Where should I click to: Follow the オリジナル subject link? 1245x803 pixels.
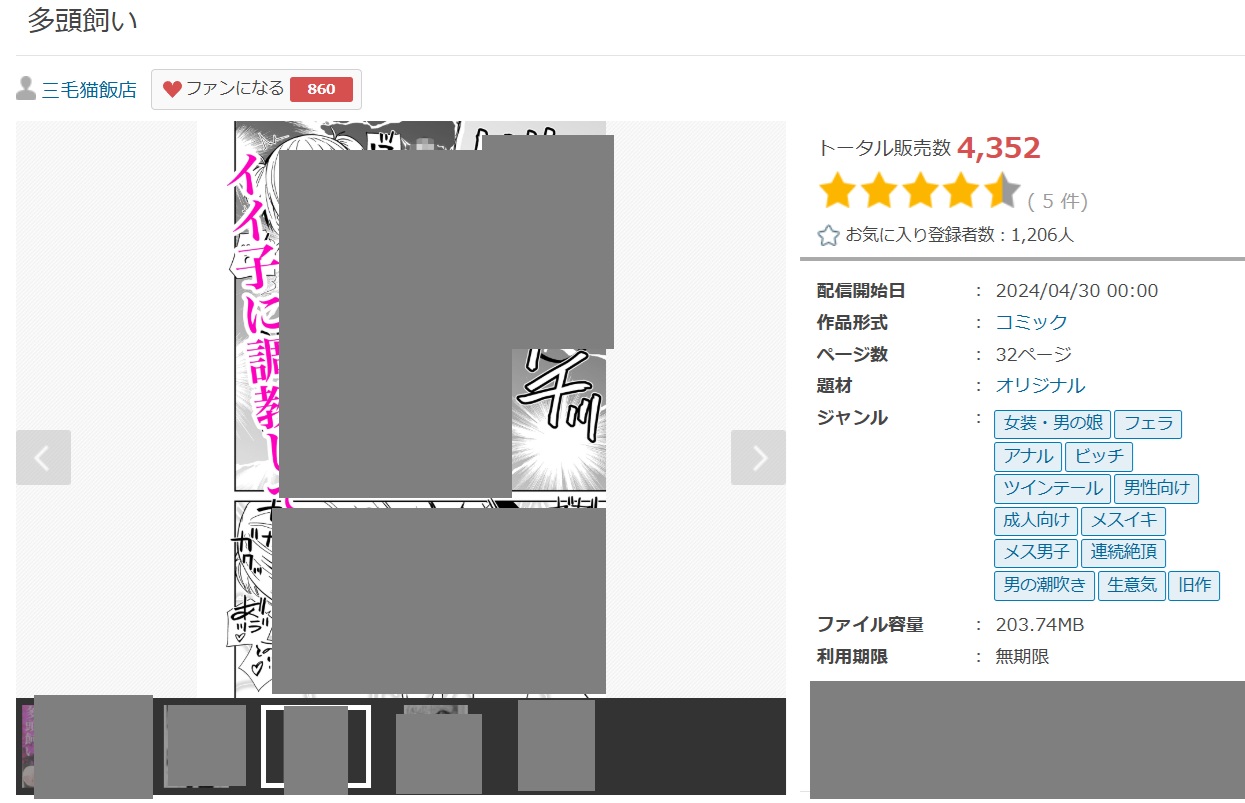(x=1040, y=385)
